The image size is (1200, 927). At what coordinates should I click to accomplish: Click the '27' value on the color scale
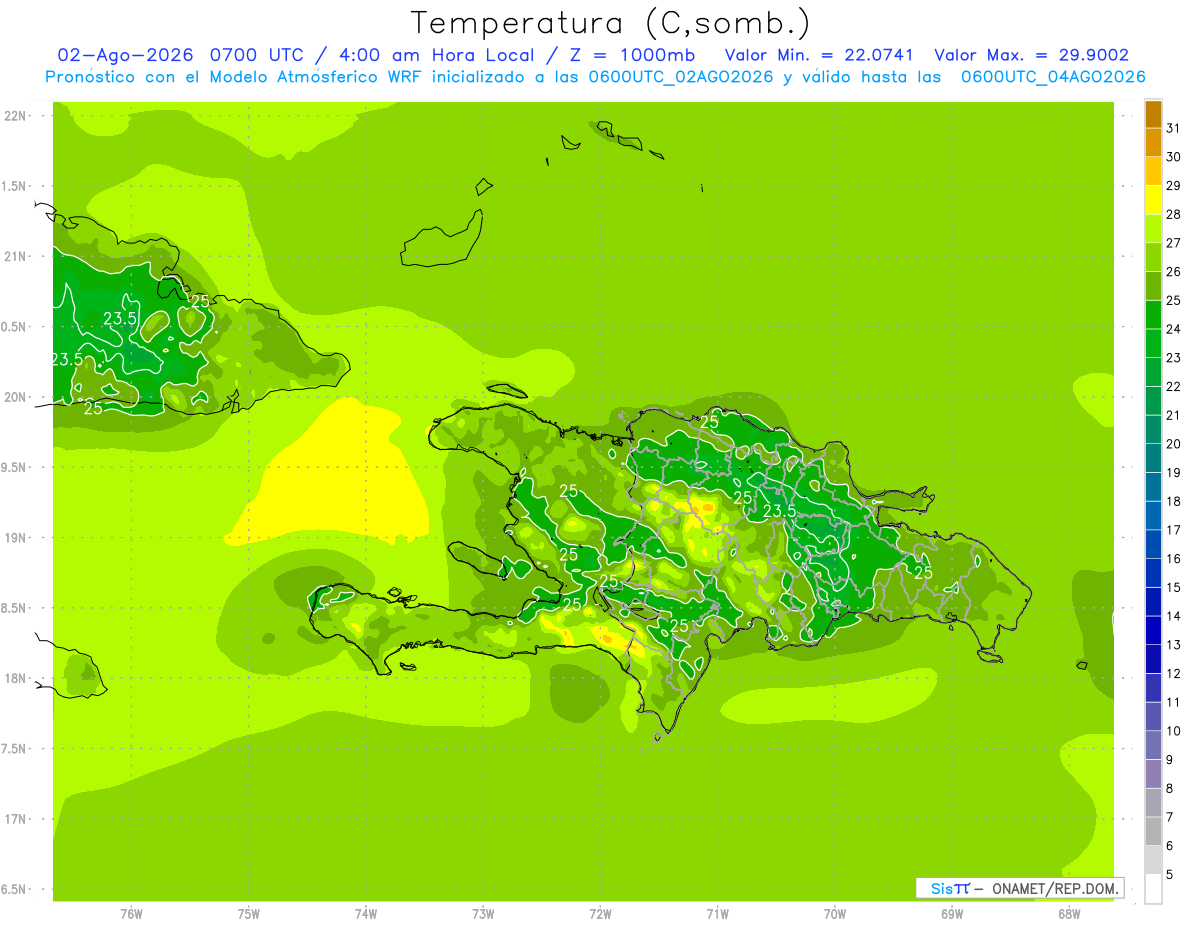(x=1173, y=243)
